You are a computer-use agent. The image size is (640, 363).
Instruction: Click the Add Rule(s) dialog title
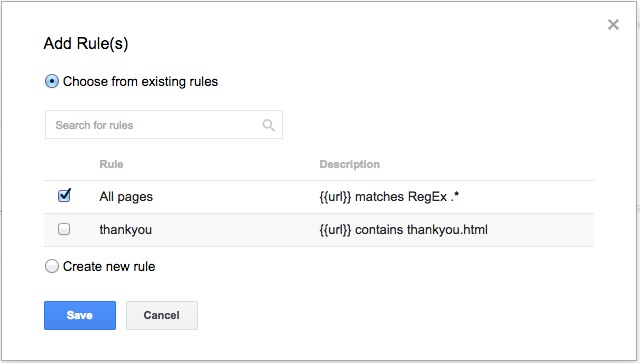pos(86,43)
